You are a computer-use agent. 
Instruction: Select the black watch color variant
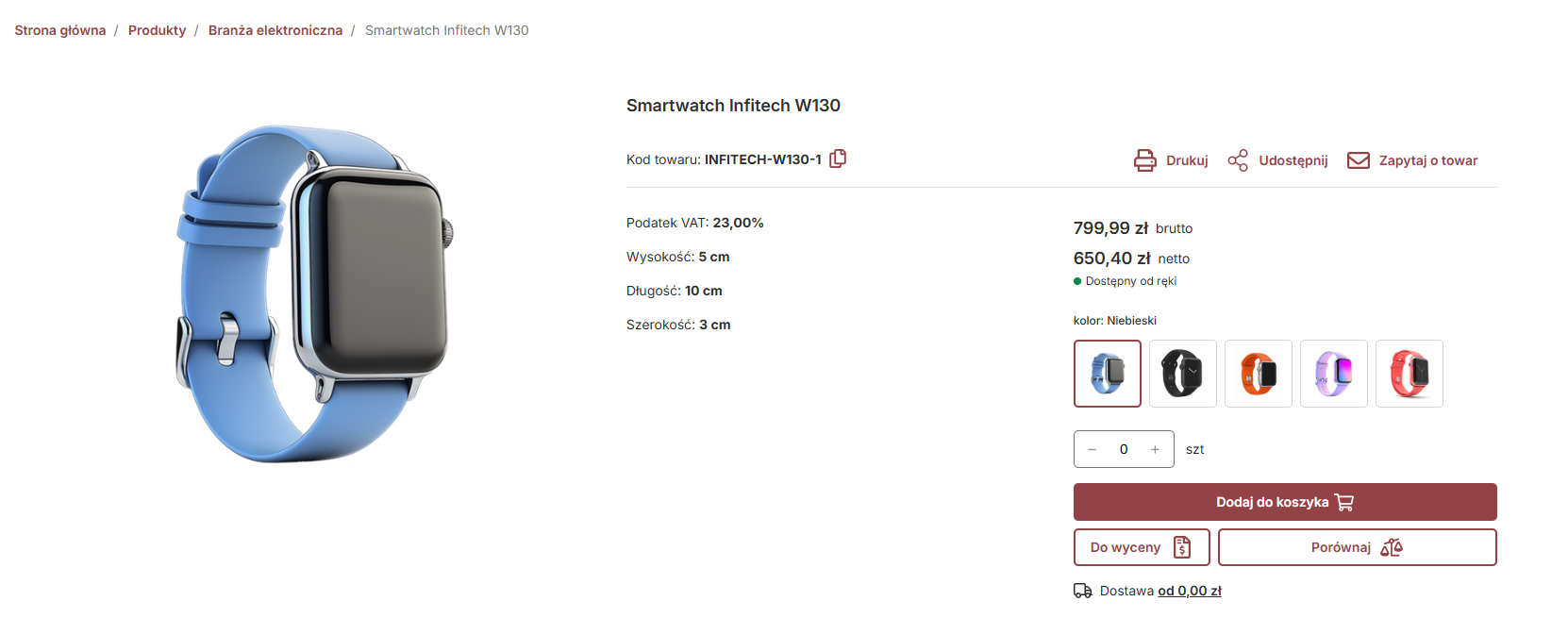[1183, 374]
